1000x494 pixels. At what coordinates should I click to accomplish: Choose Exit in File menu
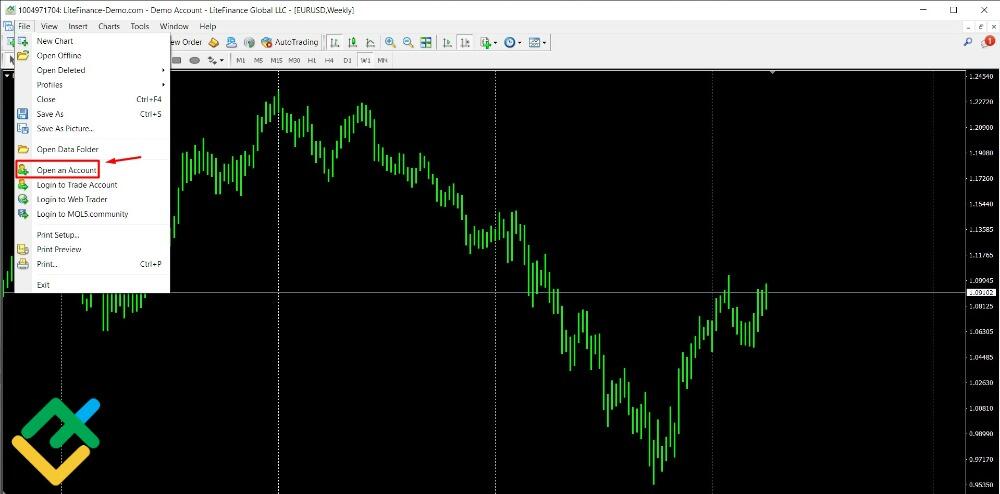click(92, 285)
